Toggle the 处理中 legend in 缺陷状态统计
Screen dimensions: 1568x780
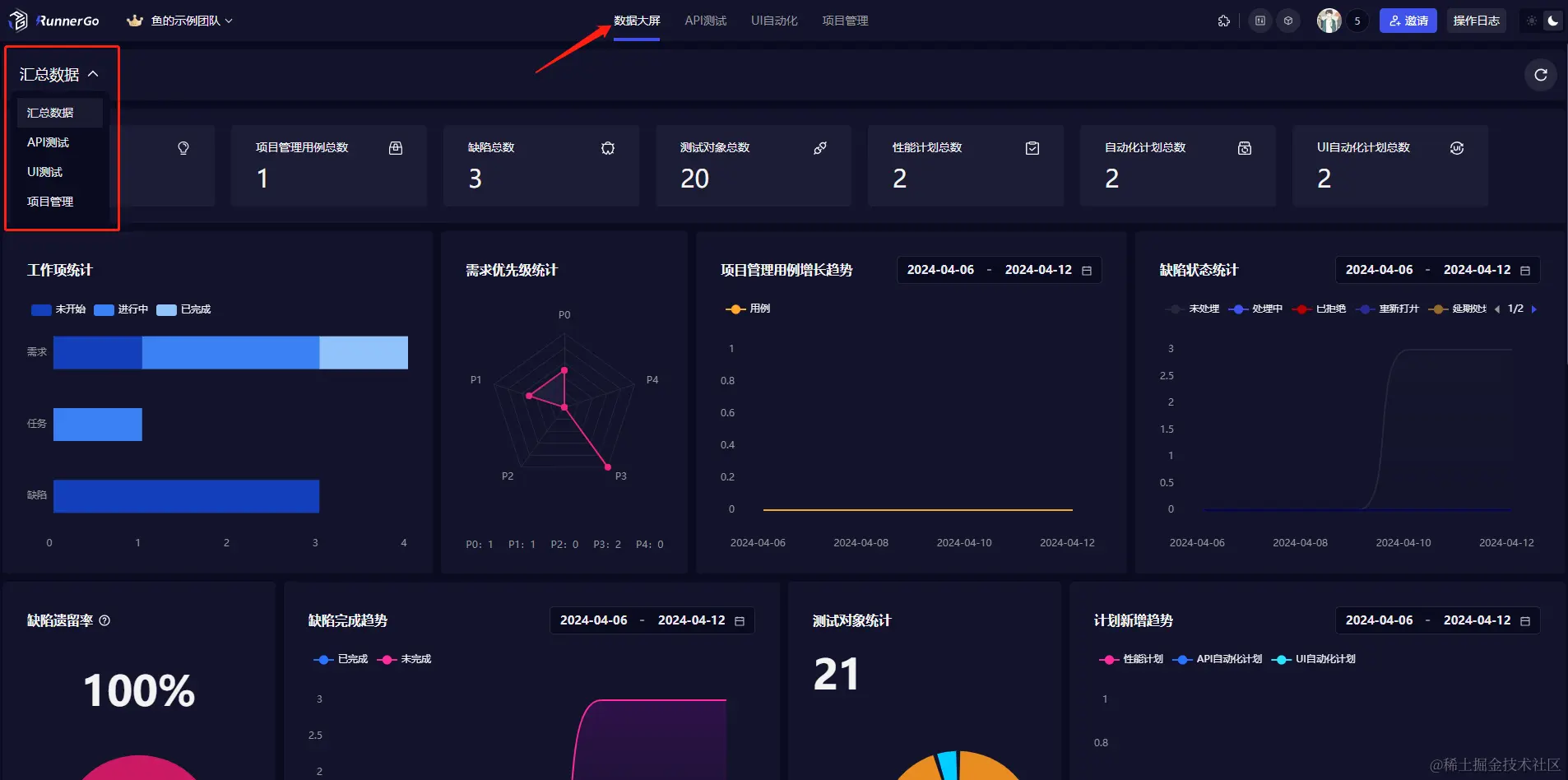tap(1255, 309)
